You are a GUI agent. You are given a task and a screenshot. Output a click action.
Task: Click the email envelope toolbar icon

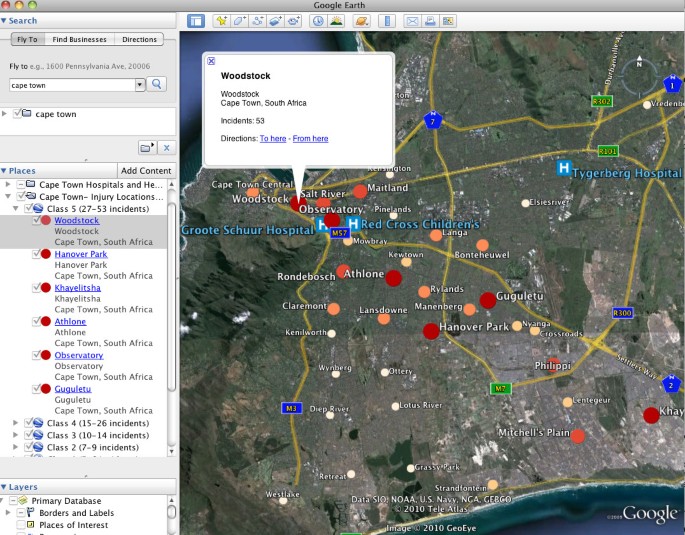[x=412, y=21]
